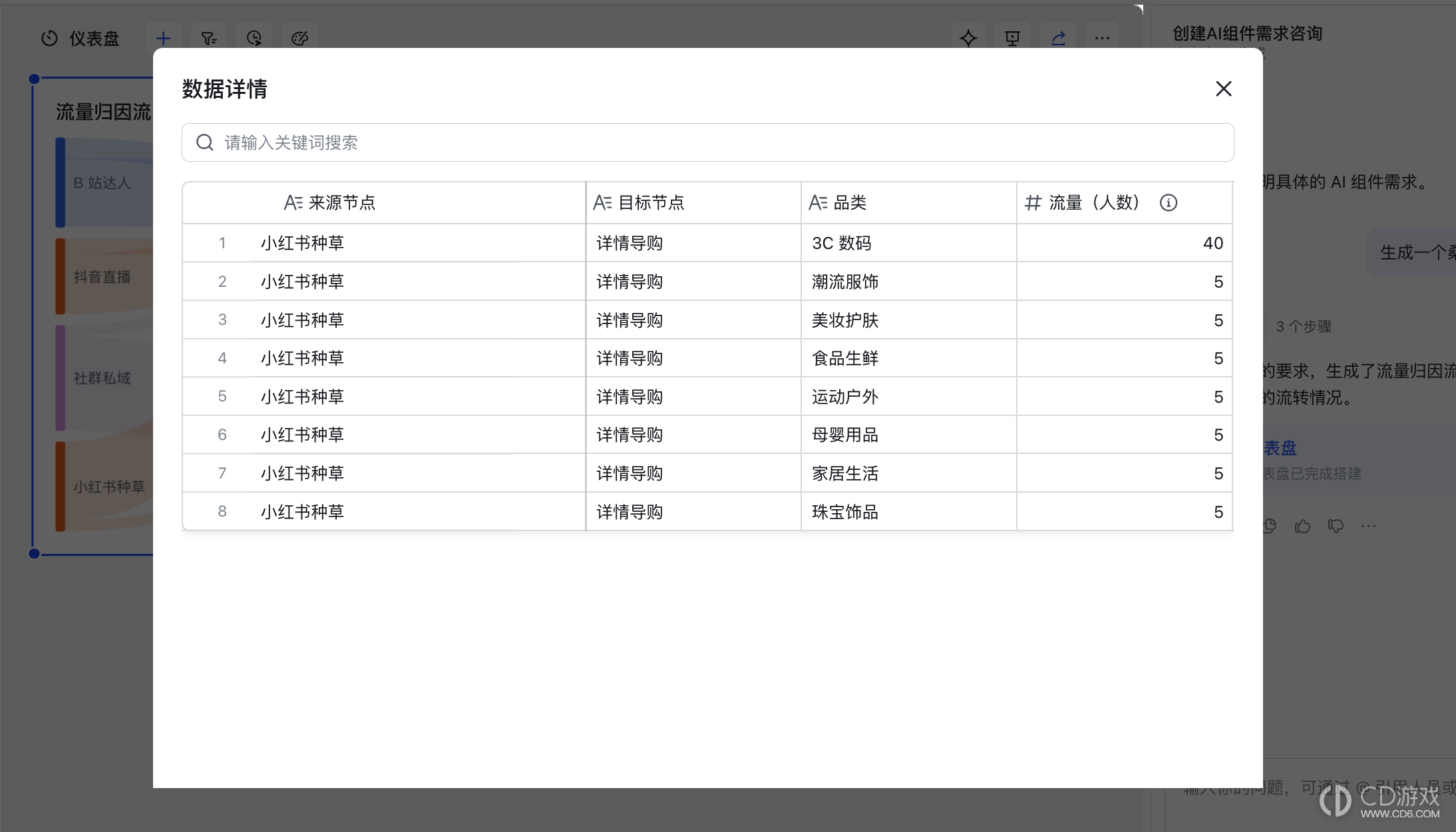This screenshot has width=1456, height=832.
Task: Click the text-type icon of 目标节点
Action: click(602, 202)
